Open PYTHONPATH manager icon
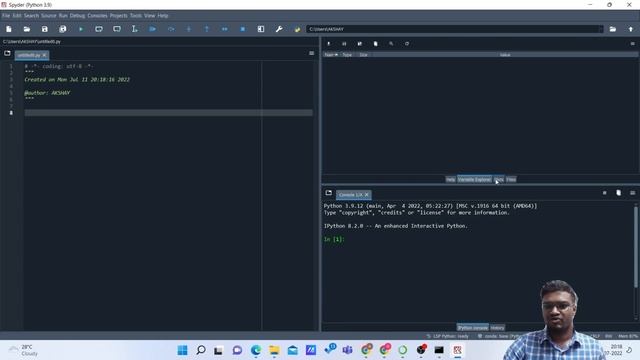Viewport: 640px width, 360px height. point(297,29)
